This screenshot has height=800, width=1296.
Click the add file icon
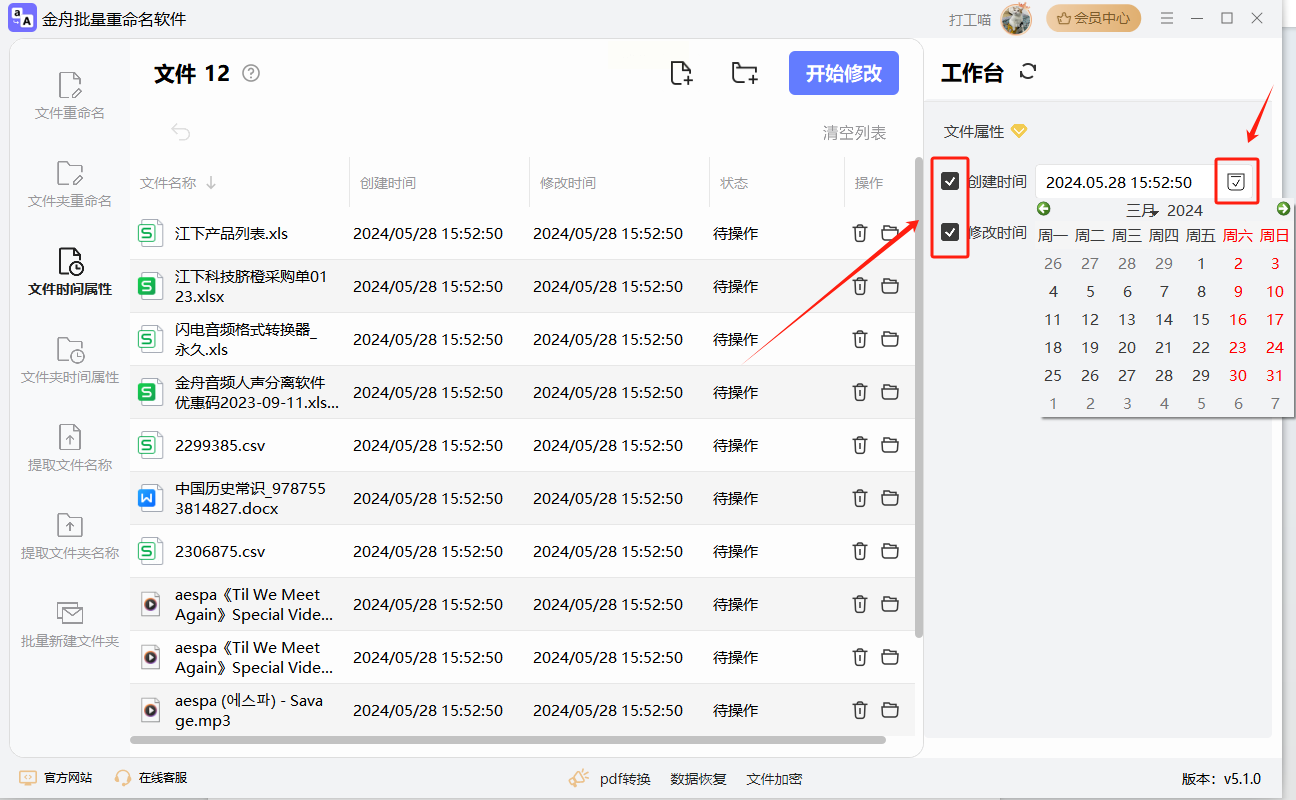point(681,73)
